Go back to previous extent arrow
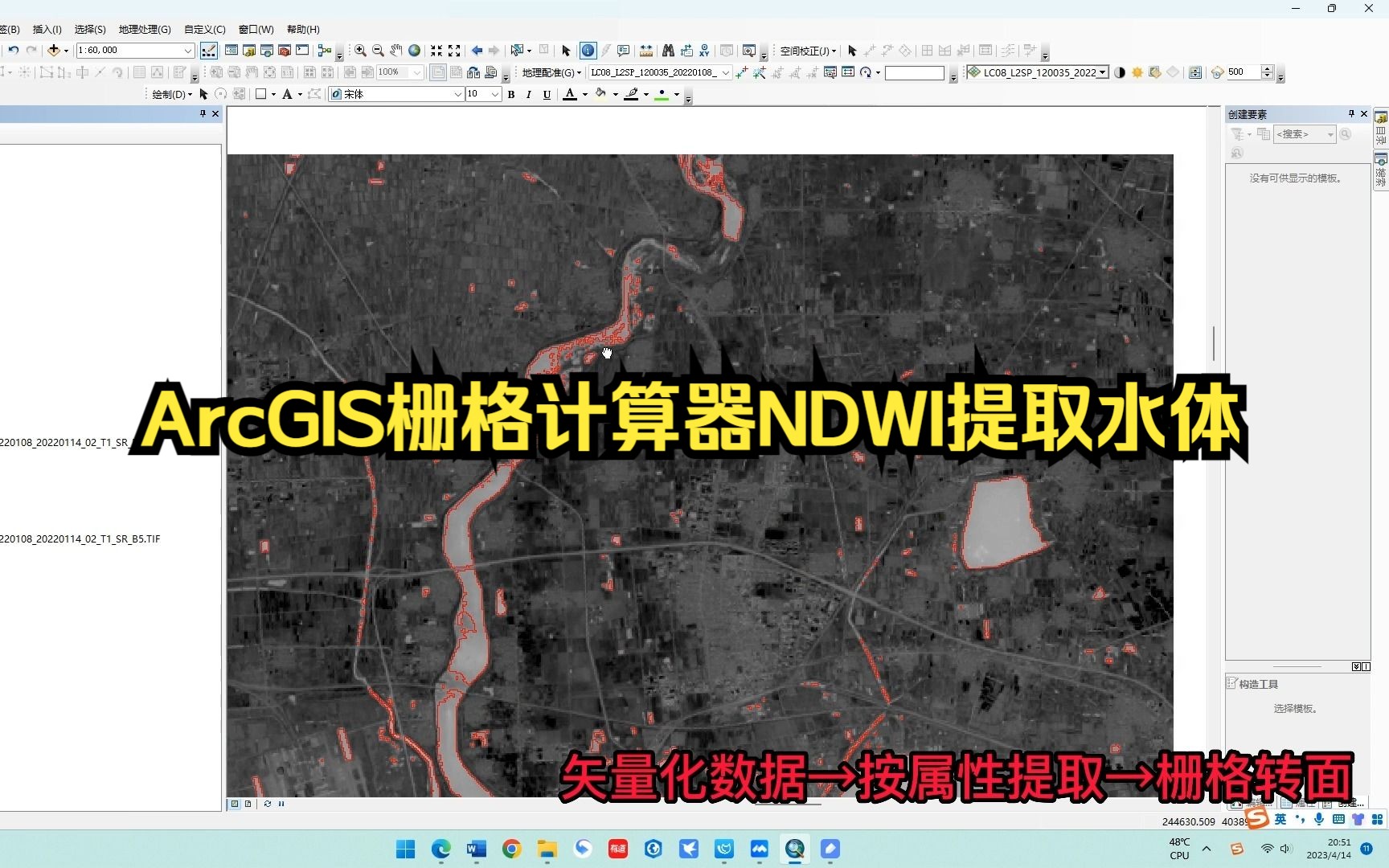The image size is (1389, 868). [477, 51]
